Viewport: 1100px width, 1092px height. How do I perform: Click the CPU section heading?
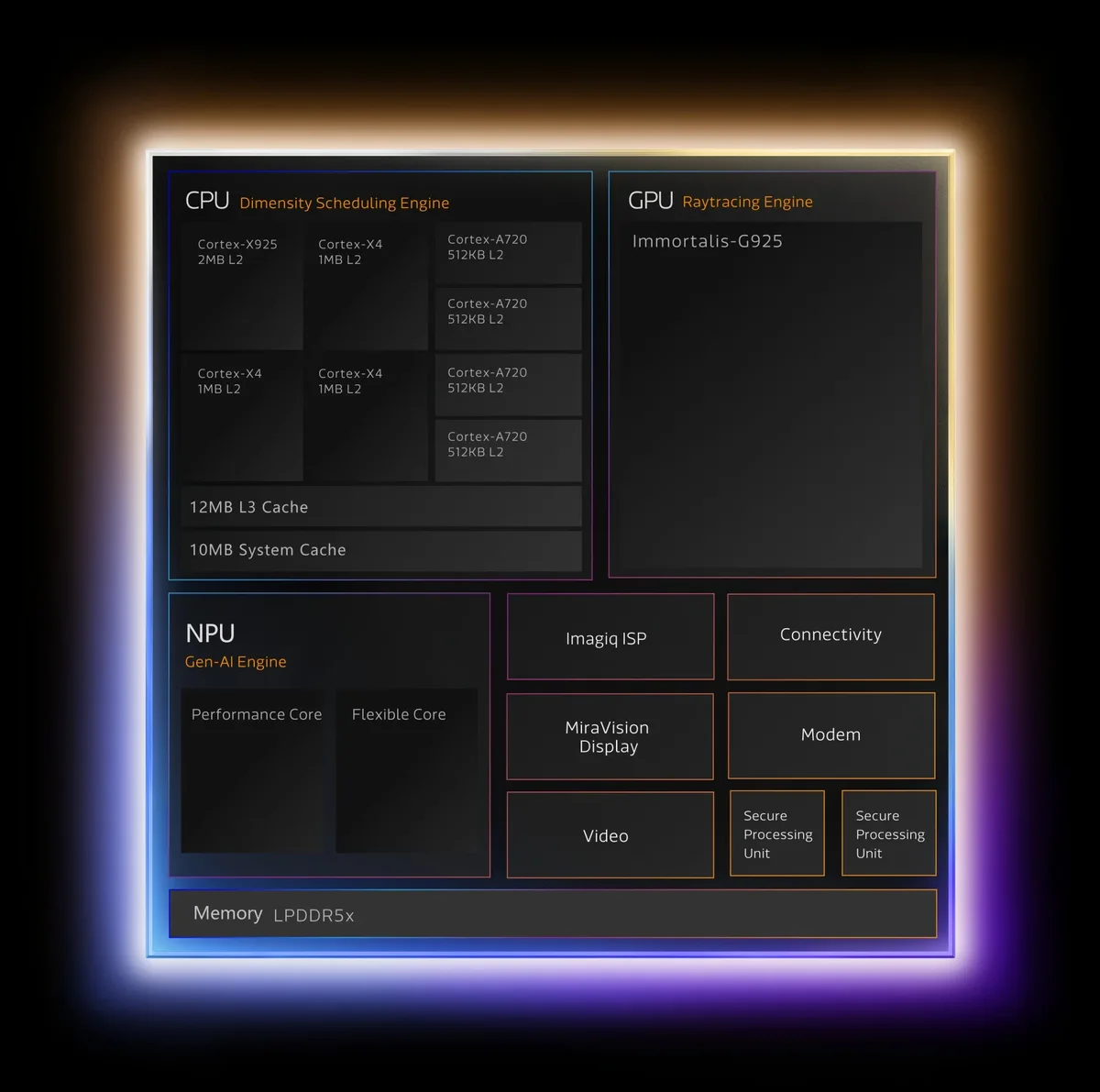[x=207, y=201]
